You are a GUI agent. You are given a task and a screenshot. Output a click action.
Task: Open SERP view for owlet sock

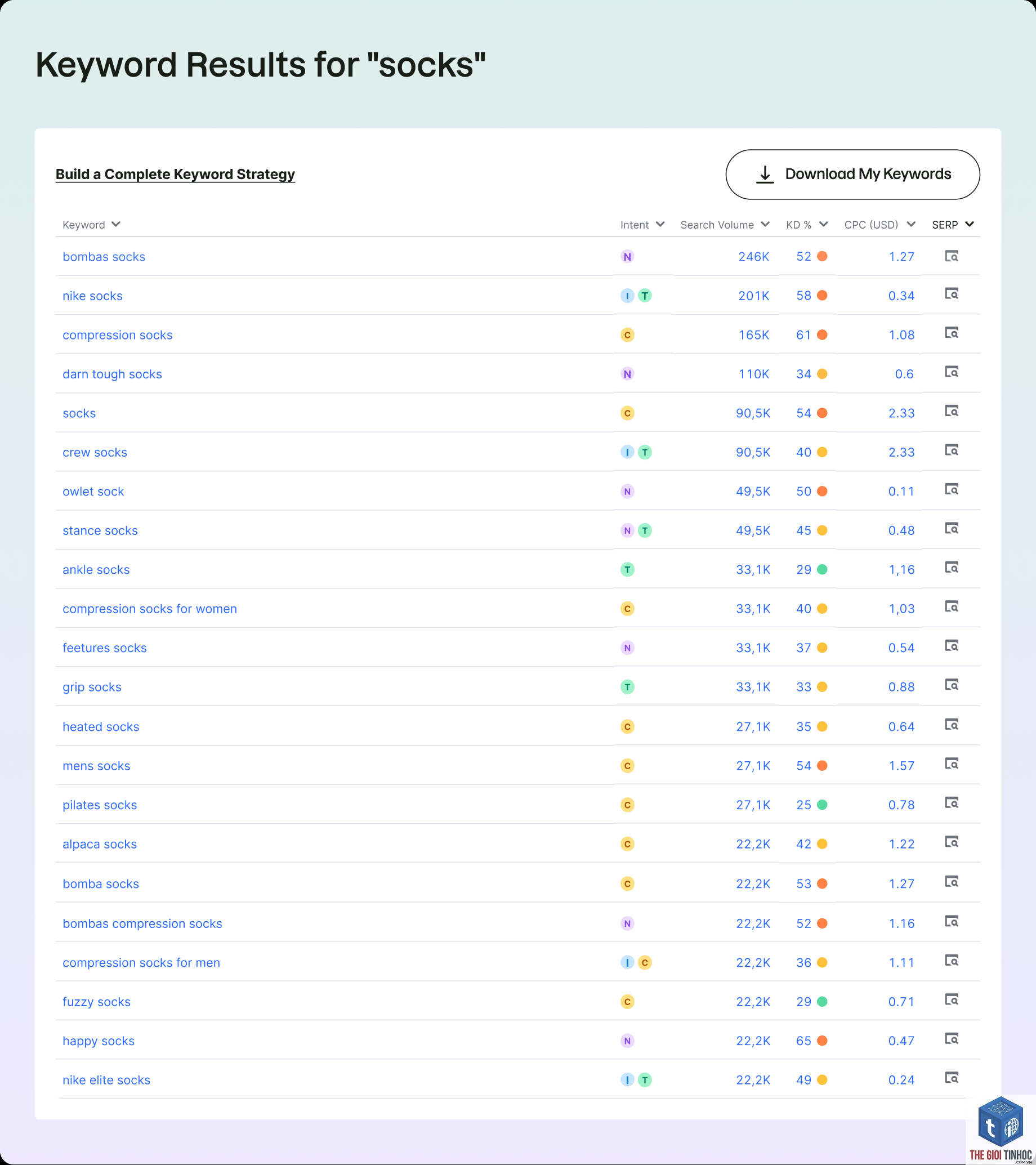(951, 489)
